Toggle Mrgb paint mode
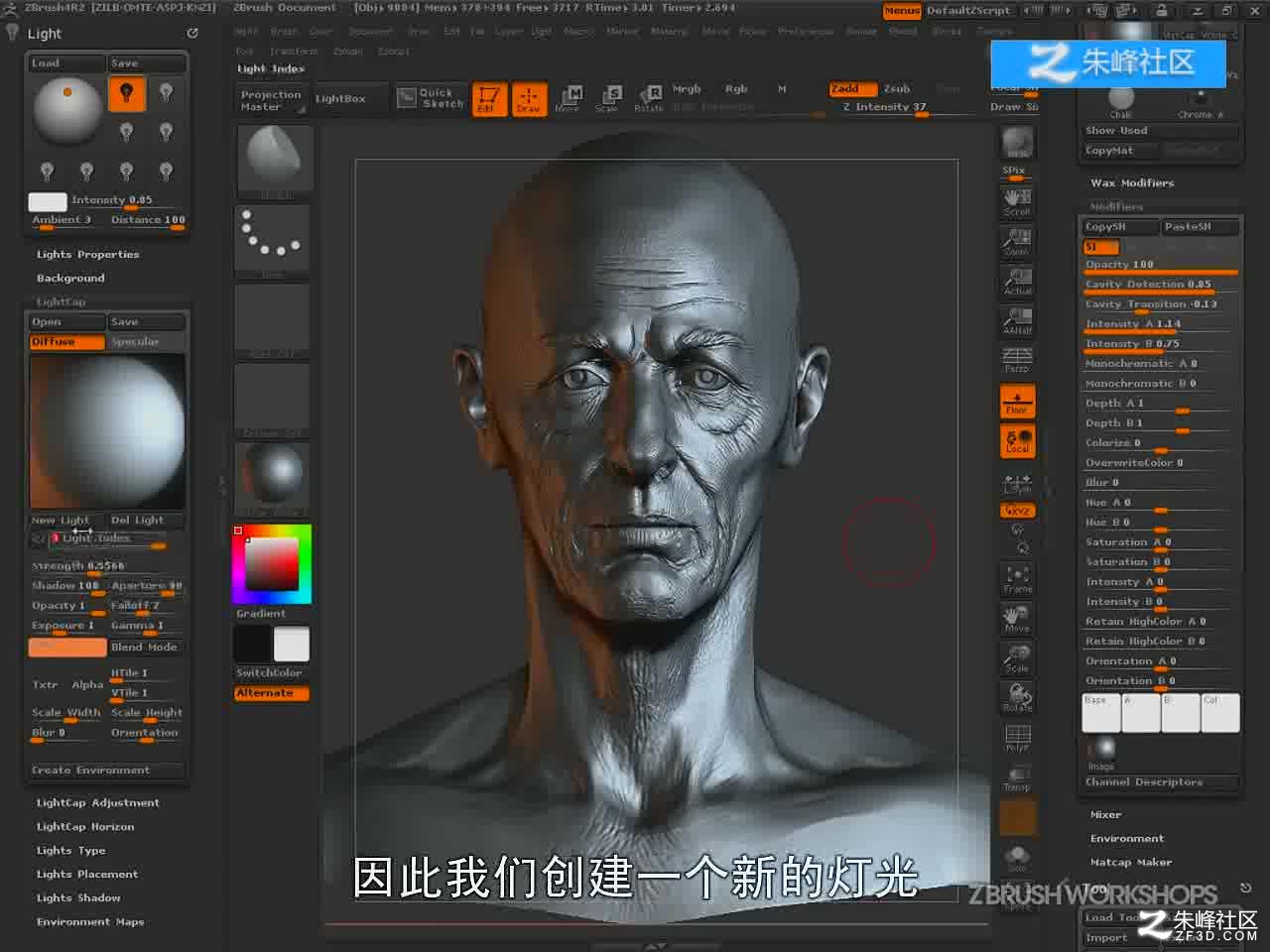 [687, 89]
